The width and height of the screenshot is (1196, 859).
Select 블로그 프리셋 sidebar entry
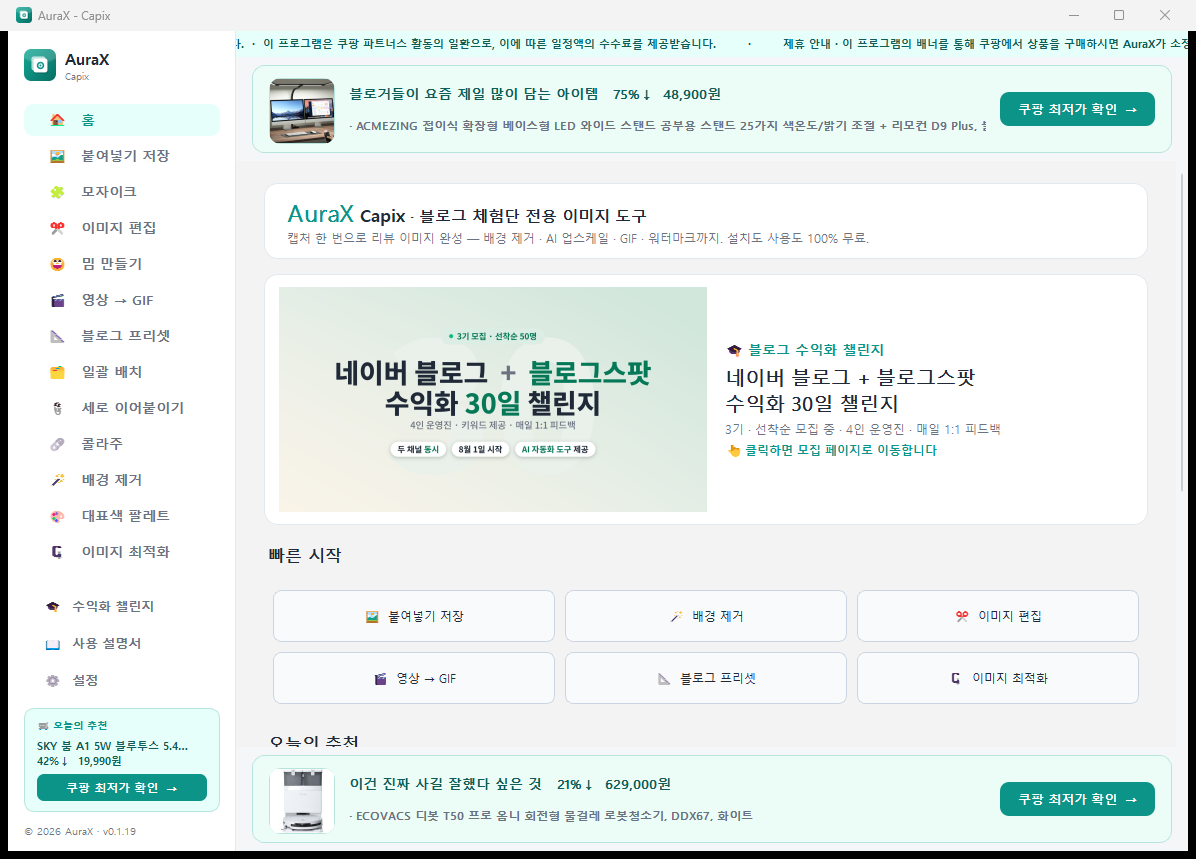[x=122, y=336]
